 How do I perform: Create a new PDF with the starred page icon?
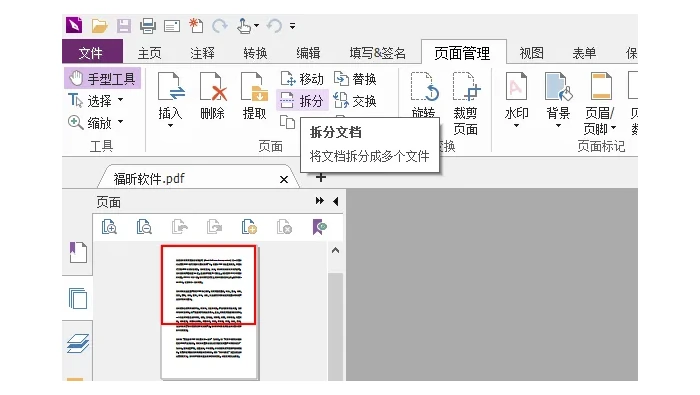pos(196,26)
